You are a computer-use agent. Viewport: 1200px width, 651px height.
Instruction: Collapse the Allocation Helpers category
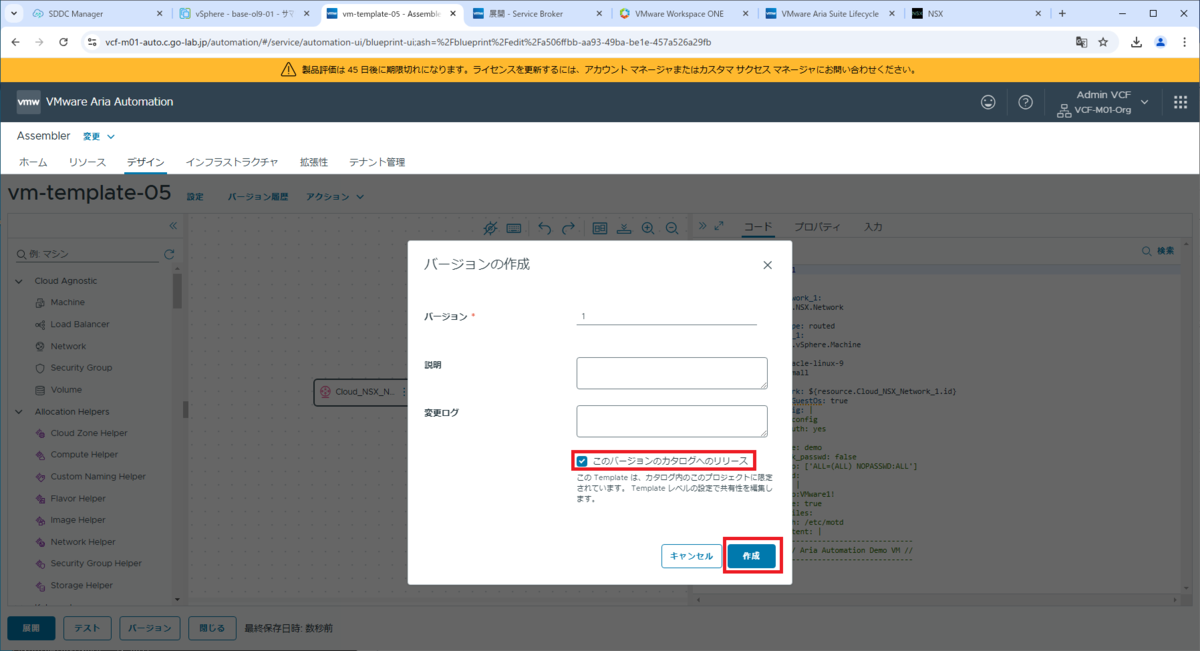18,411
